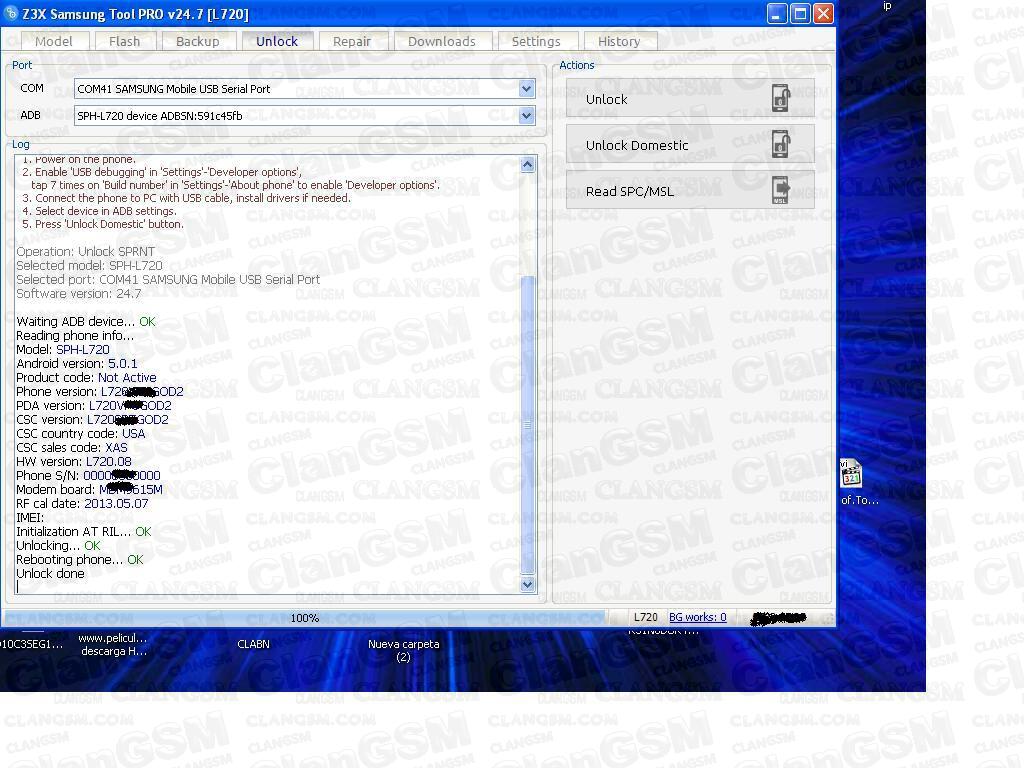Open the video file desktop icon labeled of.To...

852,481
